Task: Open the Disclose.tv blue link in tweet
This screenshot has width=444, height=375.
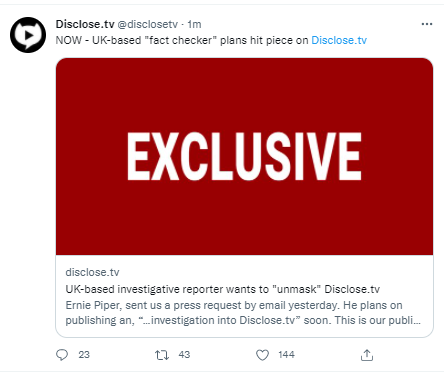Action: point(339,40)
